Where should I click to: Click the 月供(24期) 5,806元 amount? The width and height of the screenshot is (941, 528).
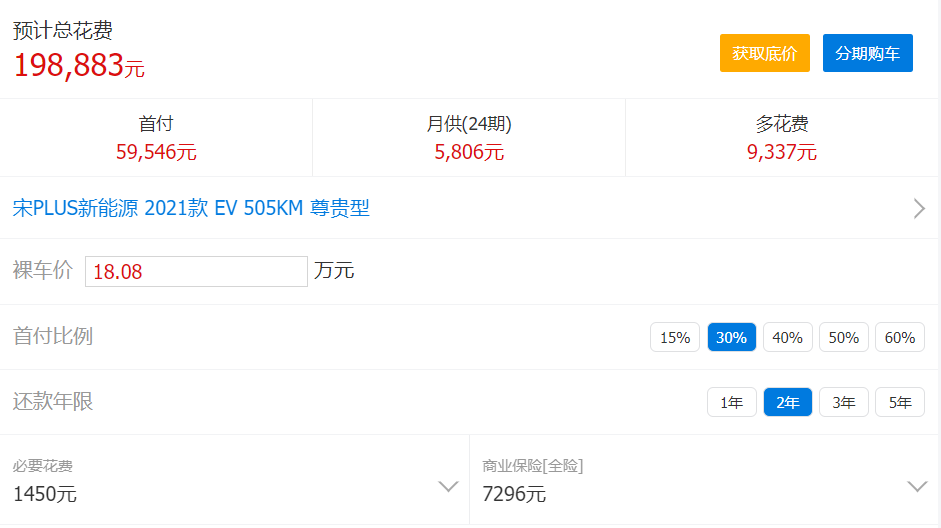point(469,152)
